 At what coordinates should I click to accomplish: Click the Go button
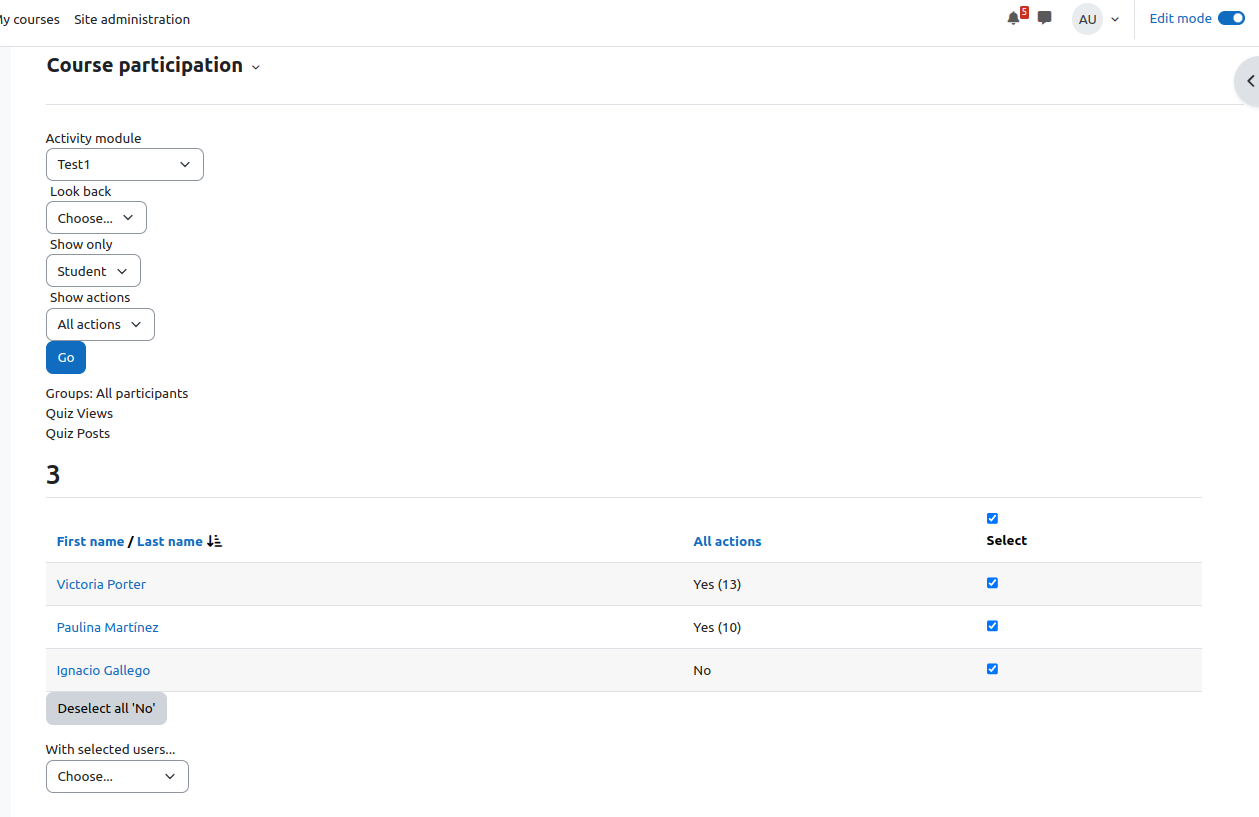pyautogui.click(x=66, y=357)
